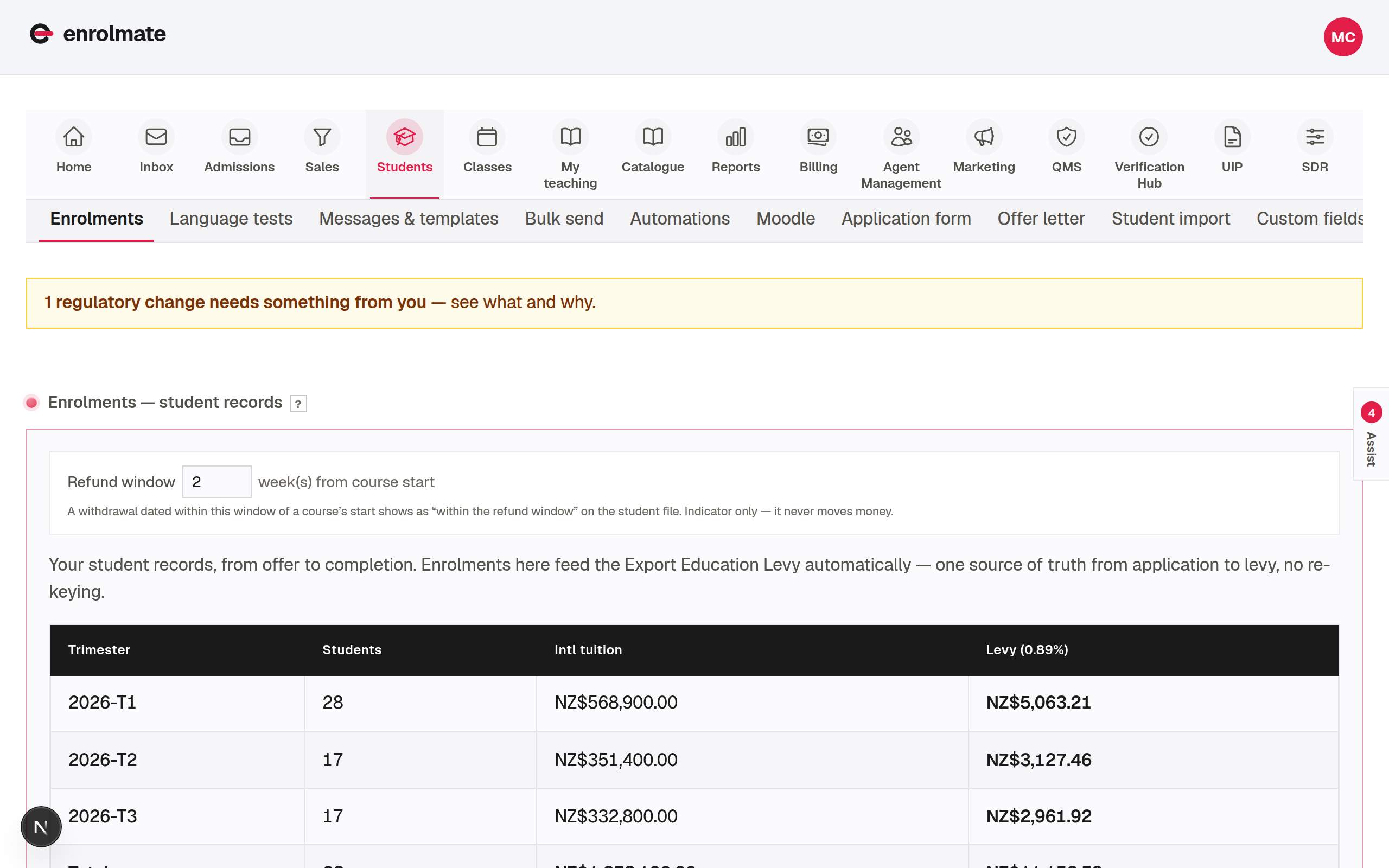Select the Students graduation cap icon
Screen dimensions: 1389x868
click(405, 137)
